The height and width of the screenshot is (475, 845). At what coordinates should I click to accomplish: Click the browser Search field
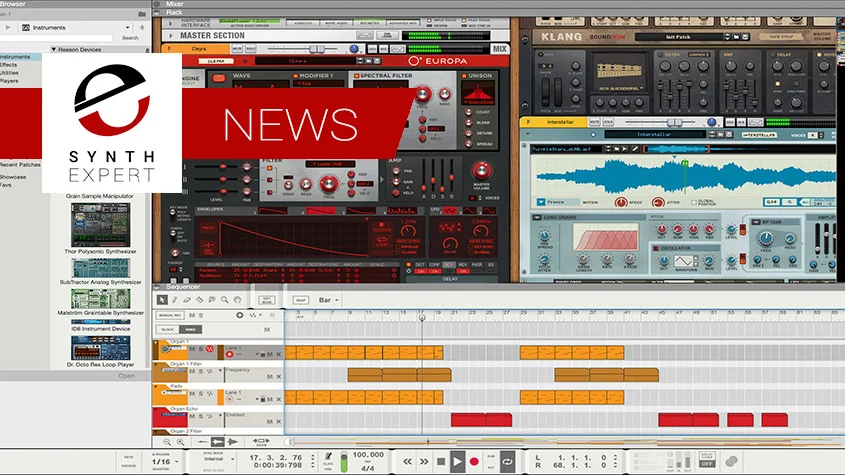(57, 38)
